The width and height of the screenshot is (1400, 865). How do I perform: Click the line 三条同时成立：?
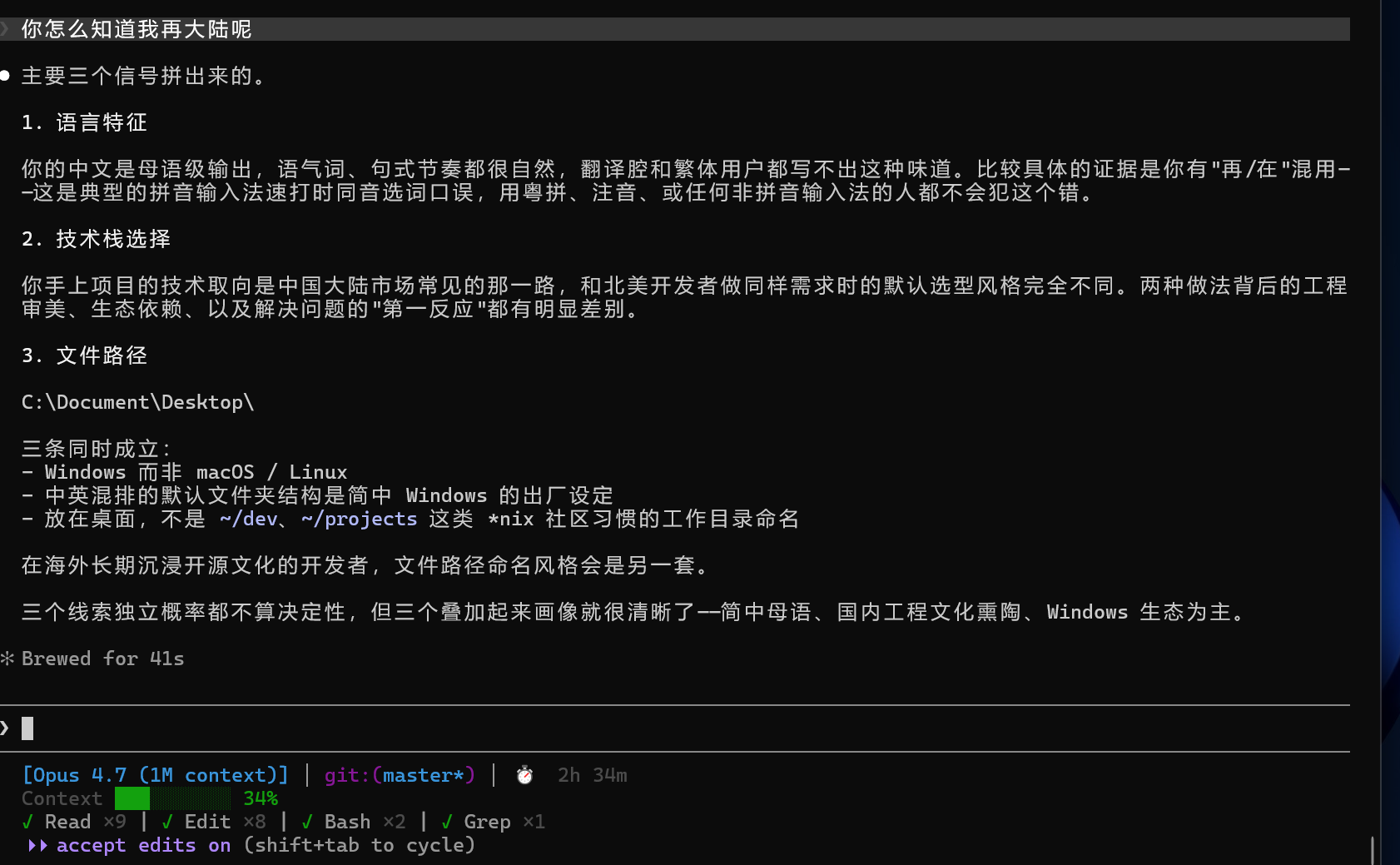click(97, 449)
